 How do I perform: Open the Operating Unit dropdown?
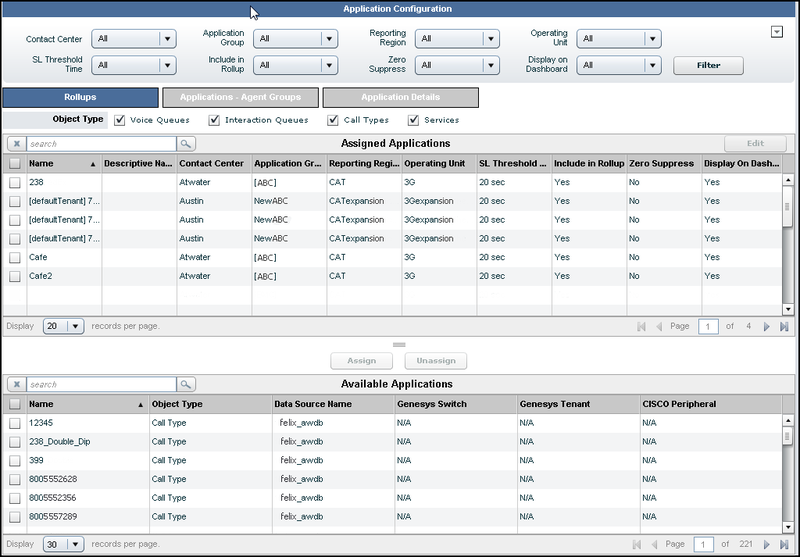click(619, 39)
